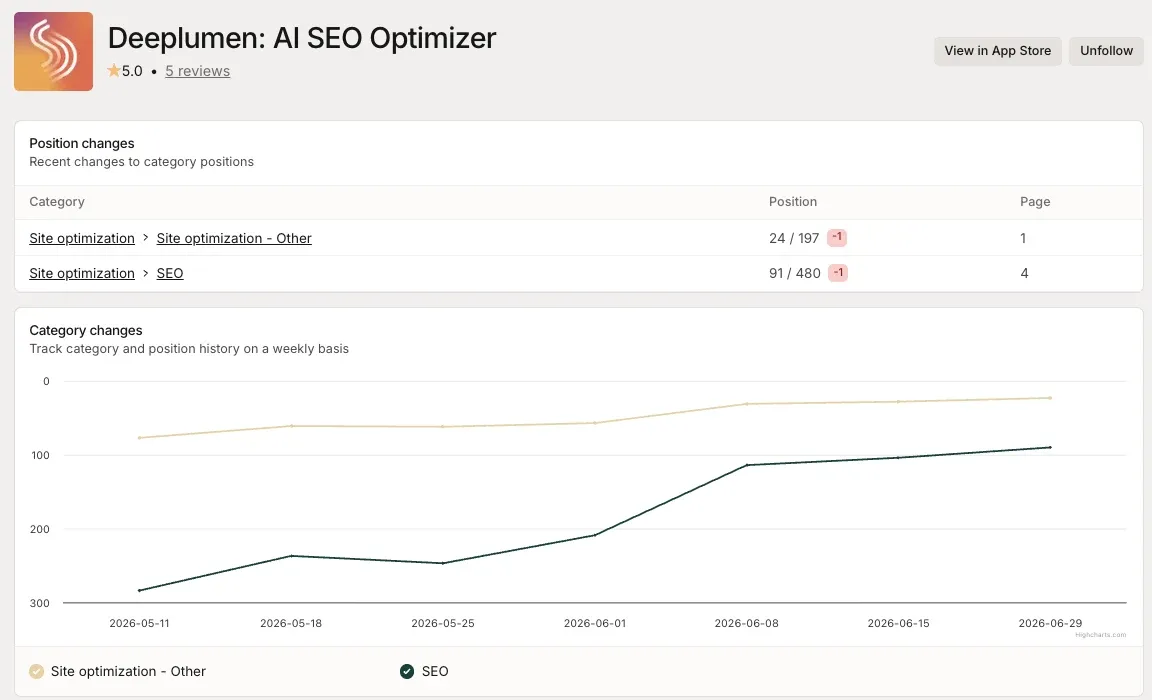Click the Deeplumen app logo icon
Viewport: 1152px width, 700px height.
[54, 51]
